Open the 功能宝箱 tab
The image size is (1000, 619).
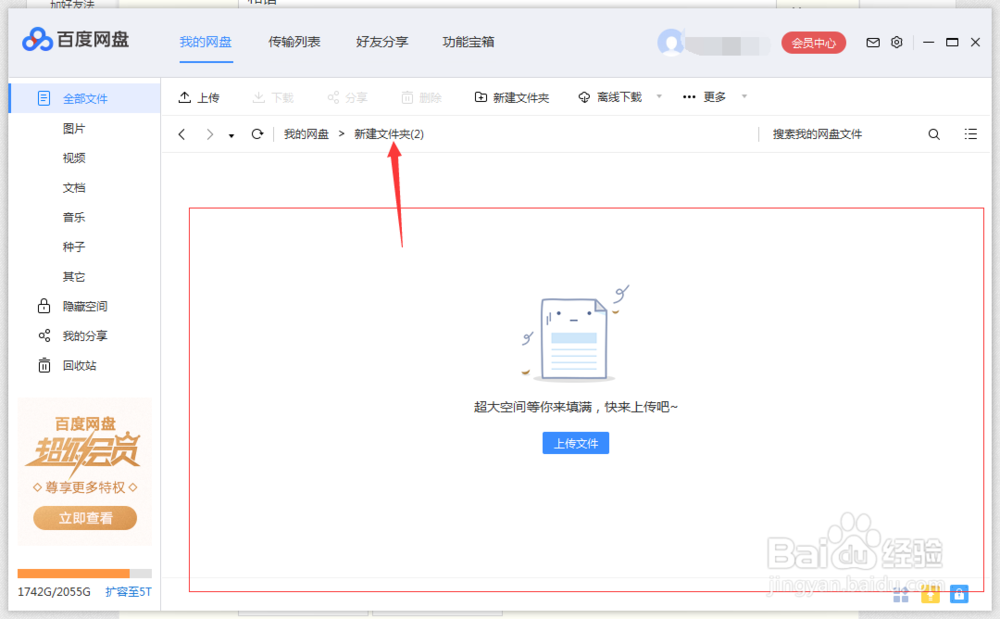pyautogui.click(x=469, y=42)
